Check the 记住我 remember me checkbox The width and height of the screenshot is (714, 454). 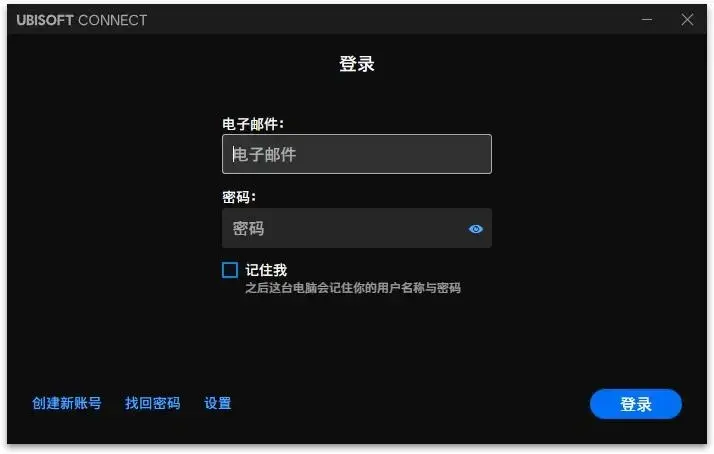[x=230, y=270]
